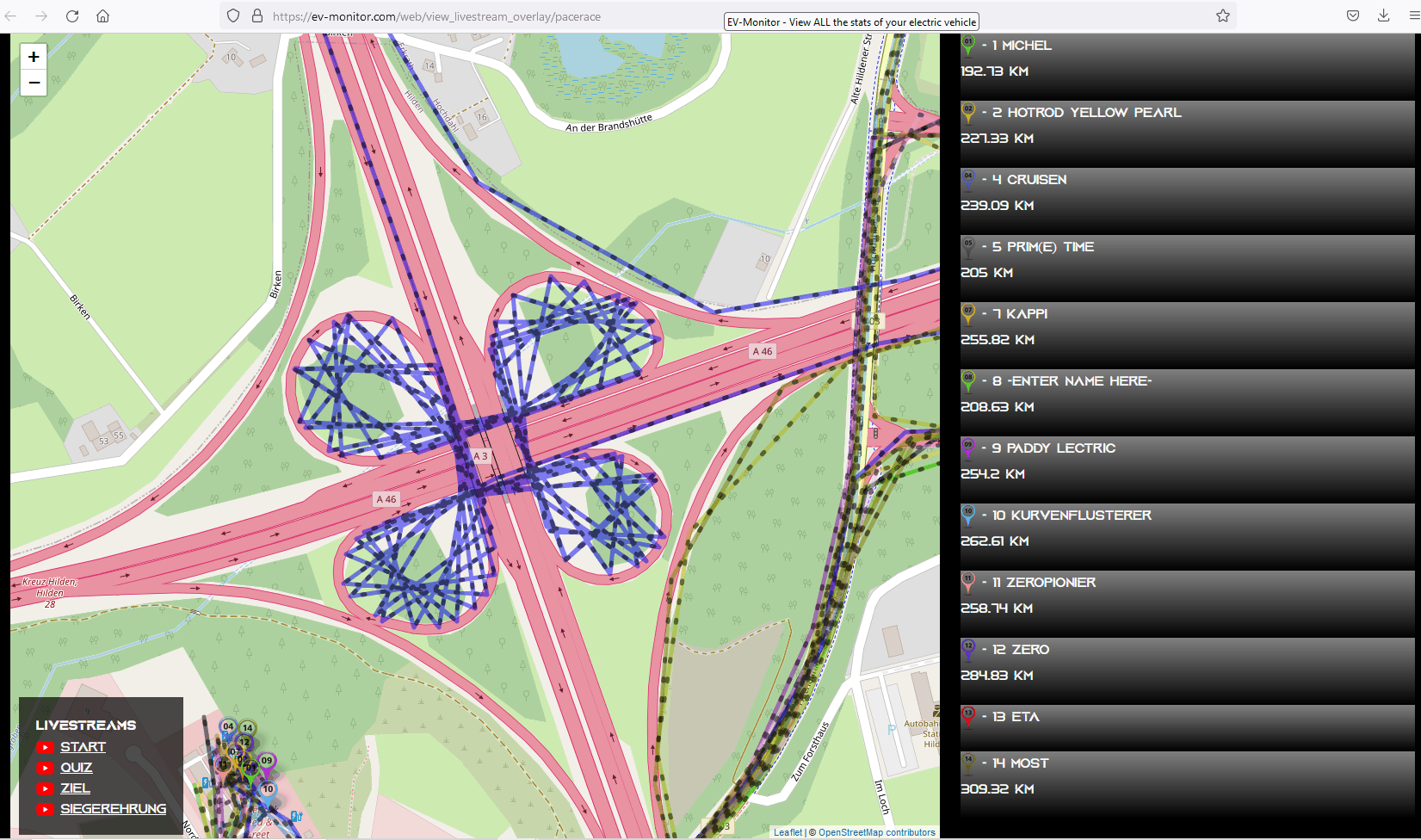This screenshot has height=840, width=1421.
Task: Click the Pocket save icon
Action: click(x=1353, y=15)
